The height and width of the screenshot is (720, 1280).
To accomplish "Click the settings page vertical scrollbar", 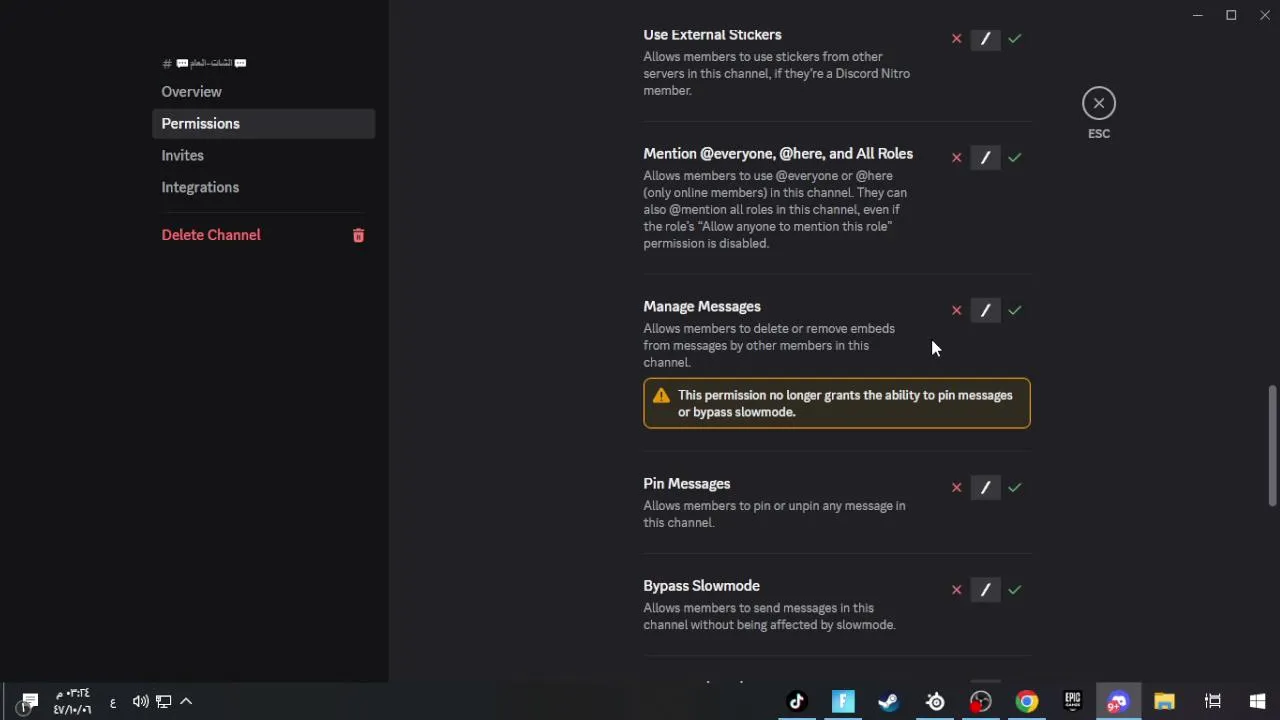I will (x=1272, y=445).
